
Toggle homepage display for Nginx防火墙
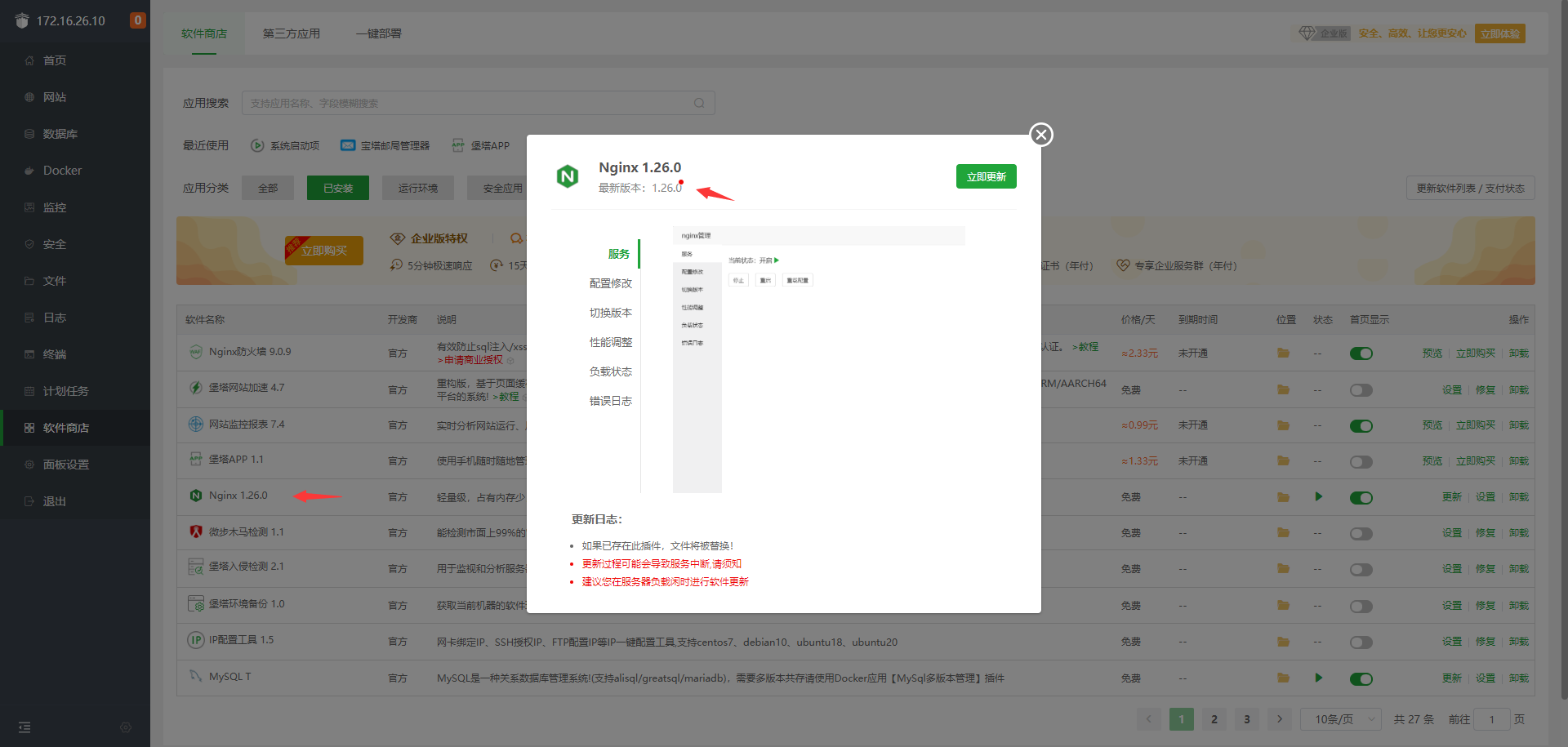click(1361, 353)
